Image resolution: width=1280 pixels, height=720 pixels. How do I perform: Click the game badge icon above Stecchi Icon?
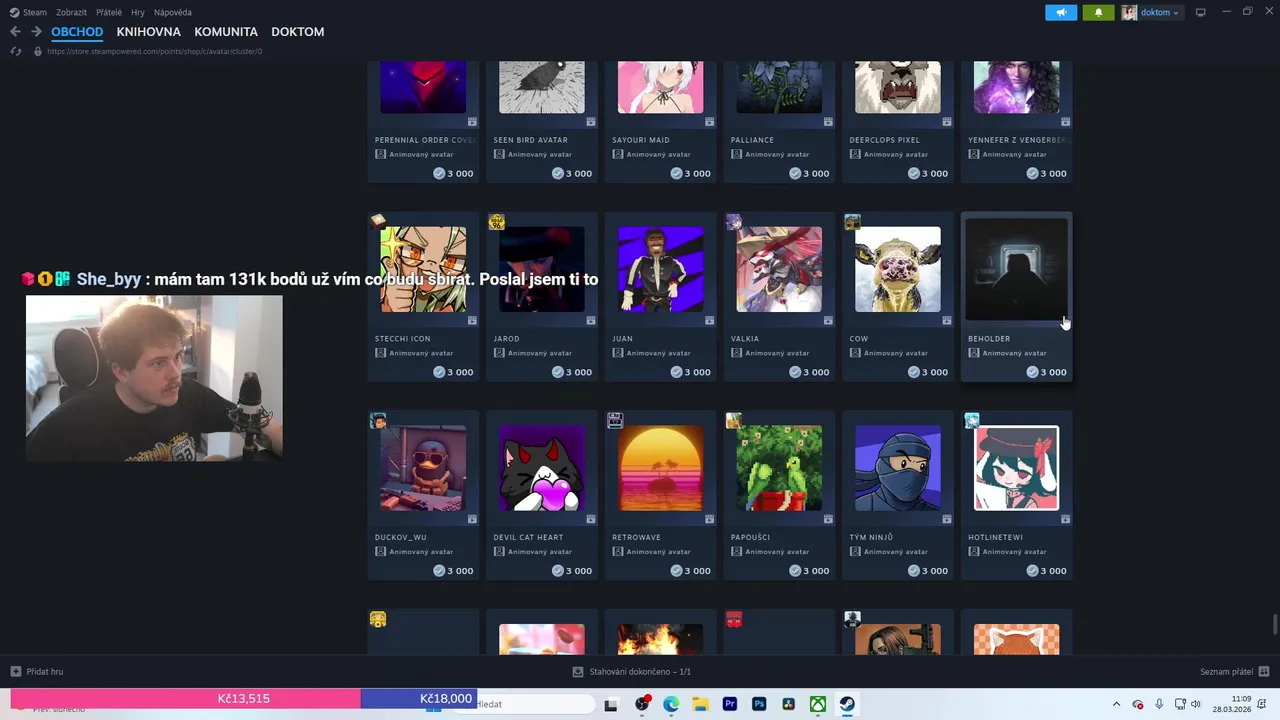point(378,221)
